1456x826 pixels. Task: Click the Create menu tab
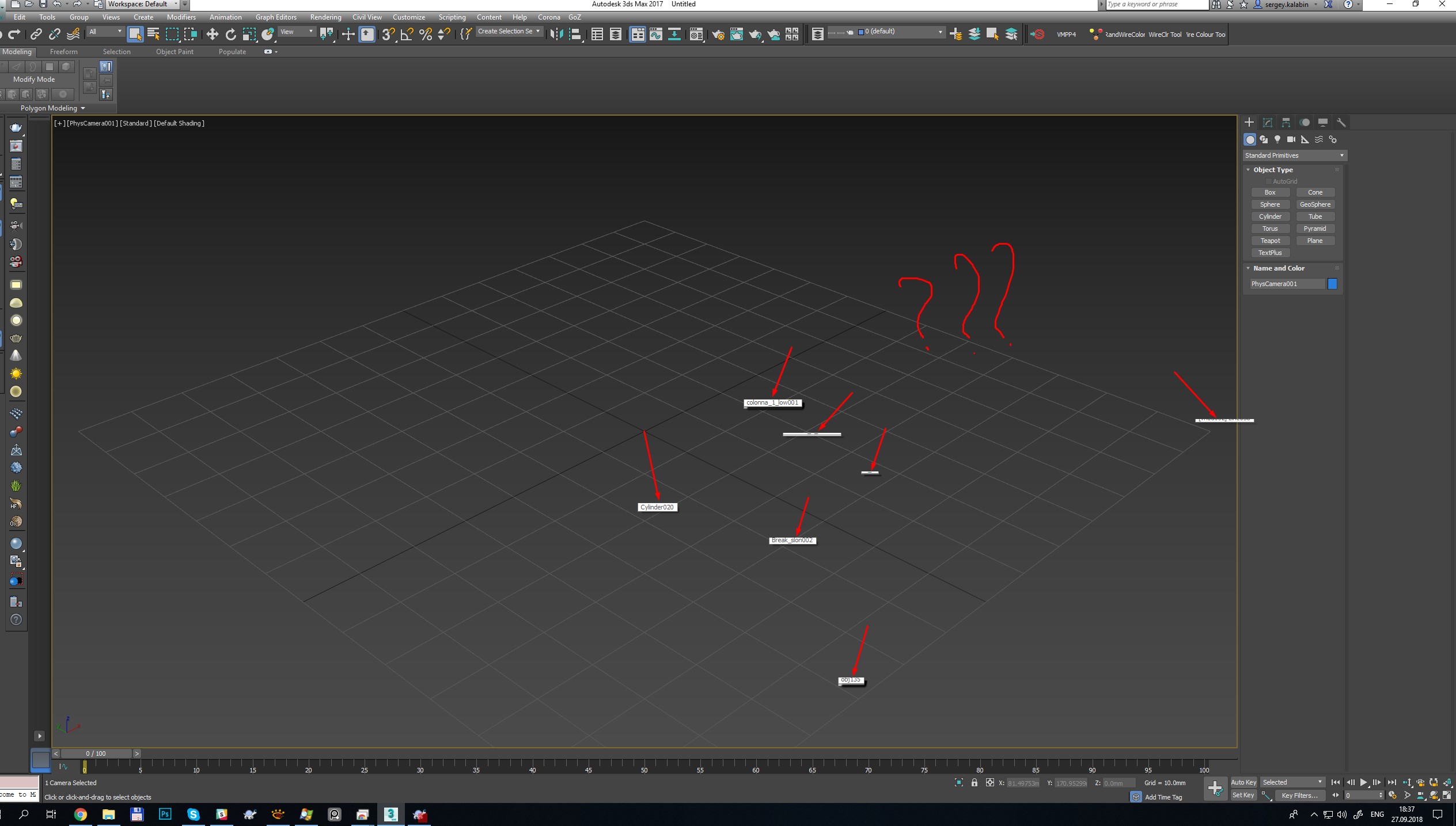[143, 18]
